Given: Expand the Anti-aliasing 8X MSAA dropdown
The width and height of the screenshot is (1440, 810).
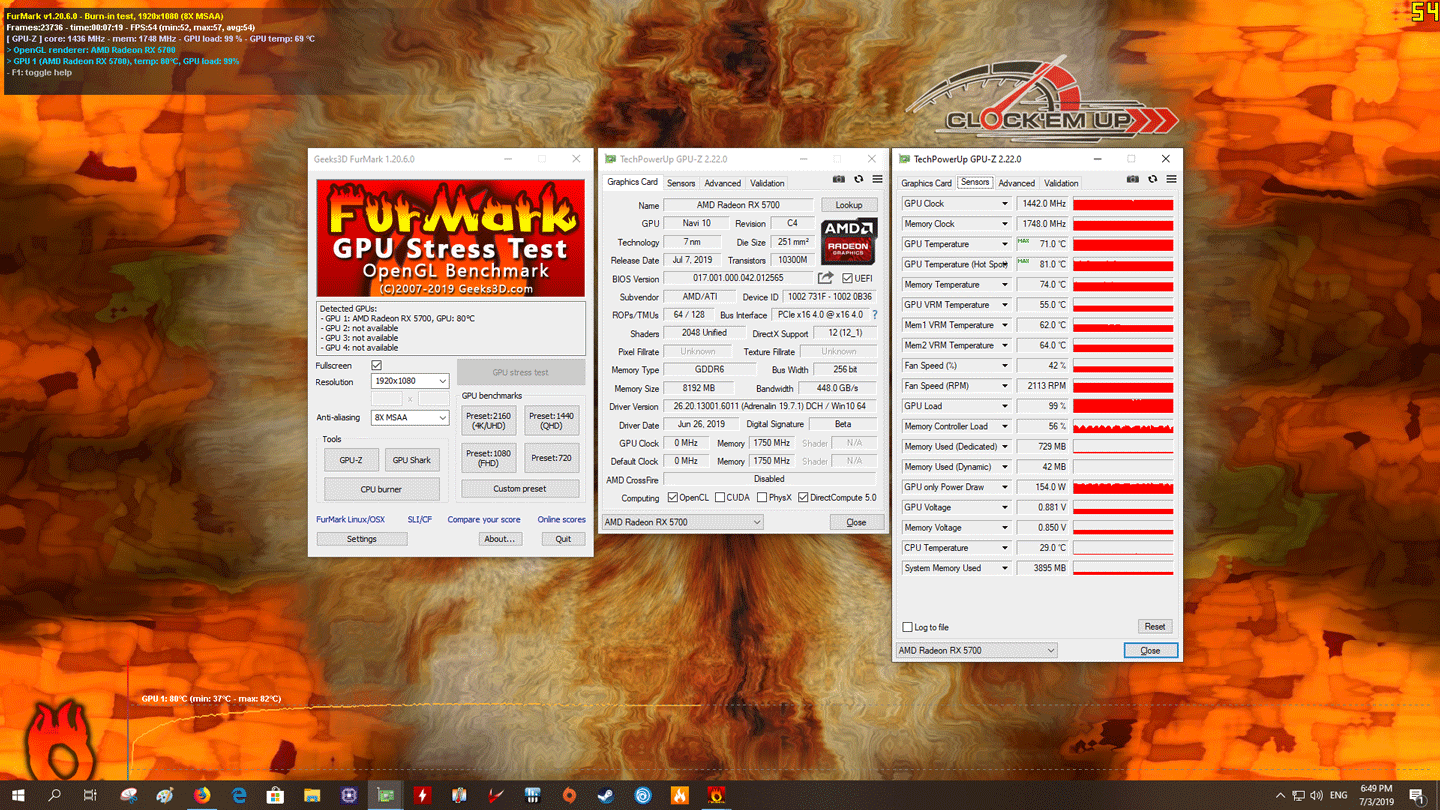Looking at the screenshot, I should (x=410, y=417).
